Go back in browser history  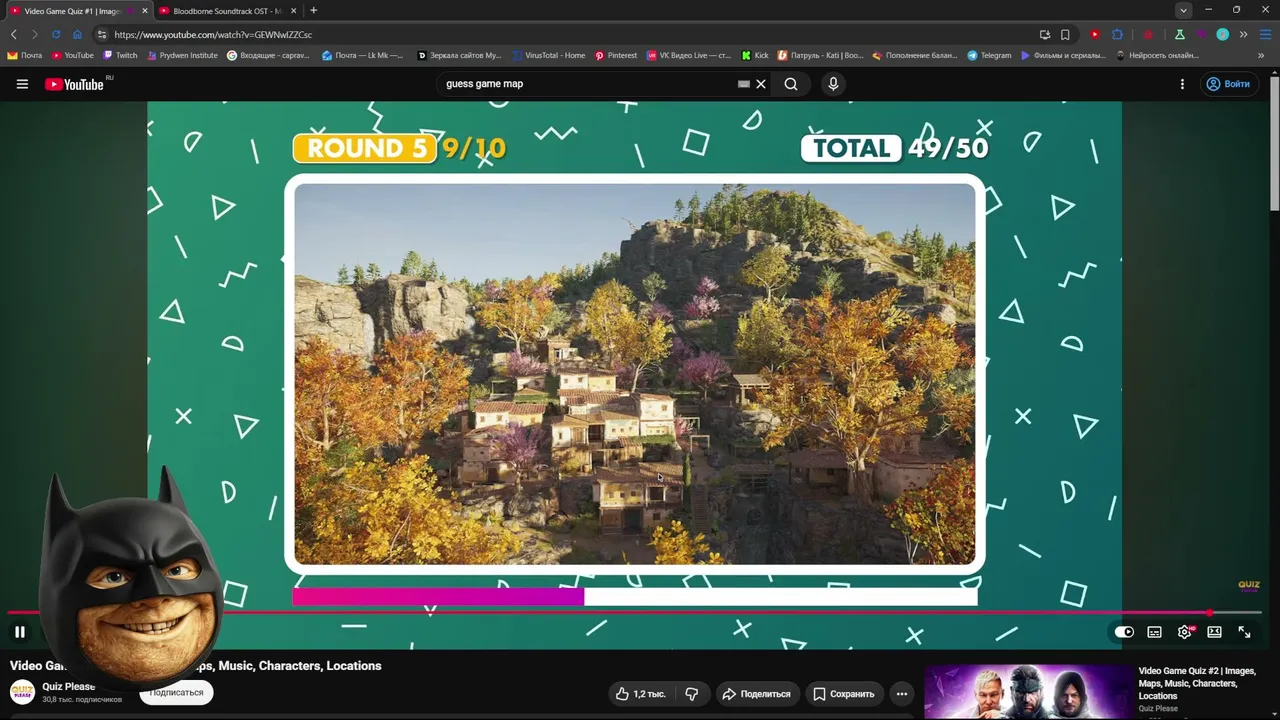pyautogui.click(x=14, y=34)
